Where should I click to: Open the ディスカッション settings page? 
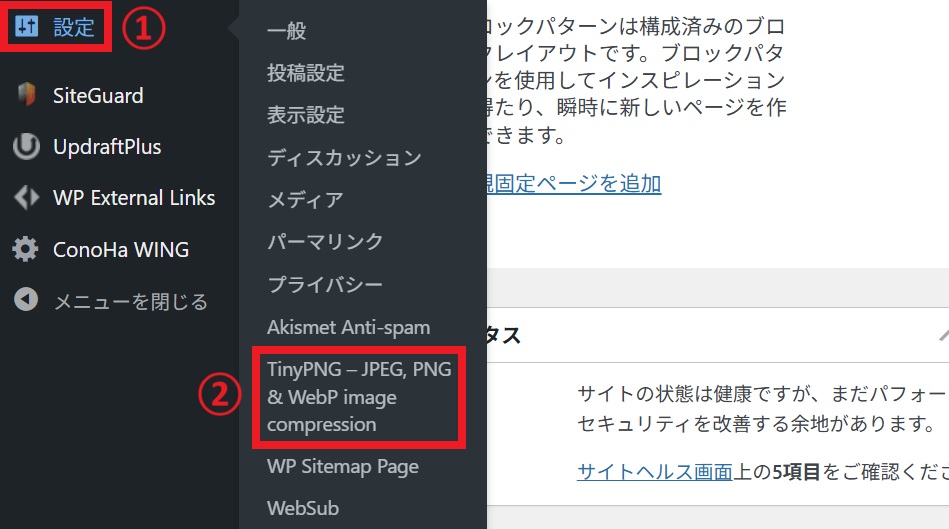pos(344,157)
